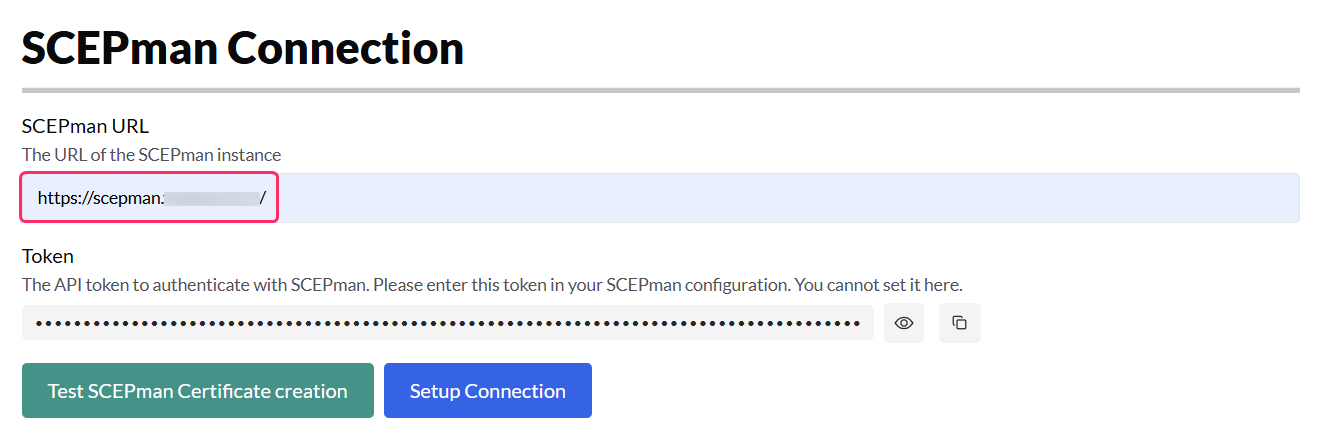Click the gray divider line below the heading
Screen dimensions: 1322x448
[660, 90]
